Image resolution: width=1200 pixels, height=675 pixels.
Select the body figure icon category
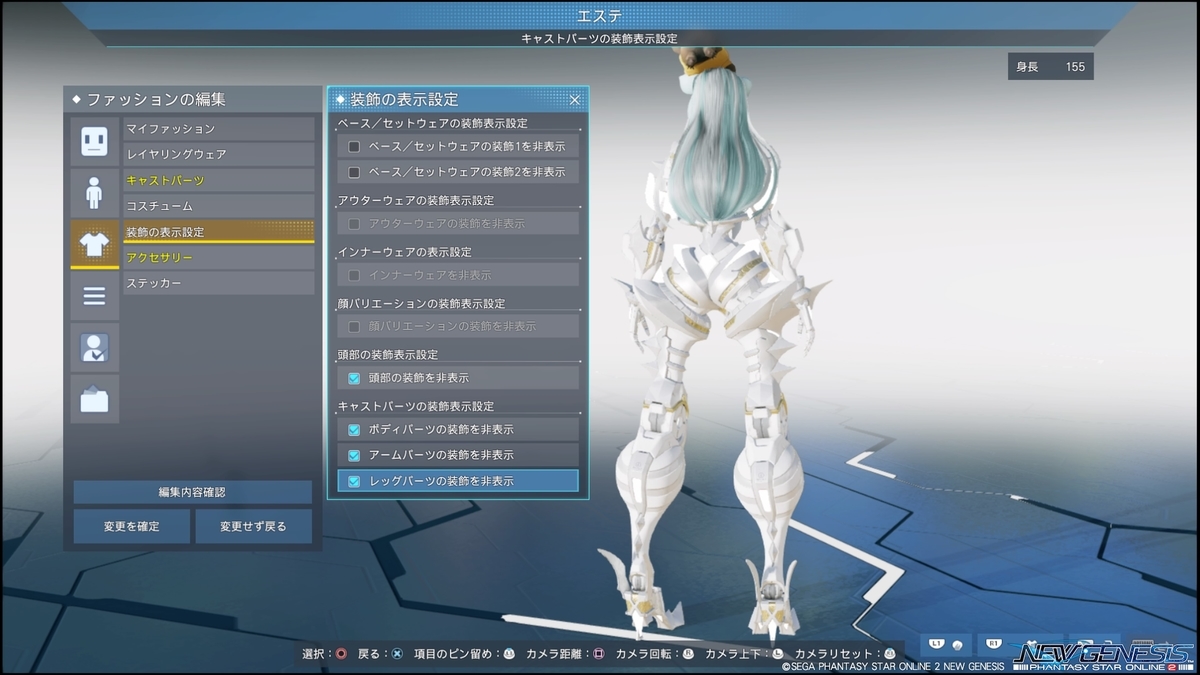point(94,192)
